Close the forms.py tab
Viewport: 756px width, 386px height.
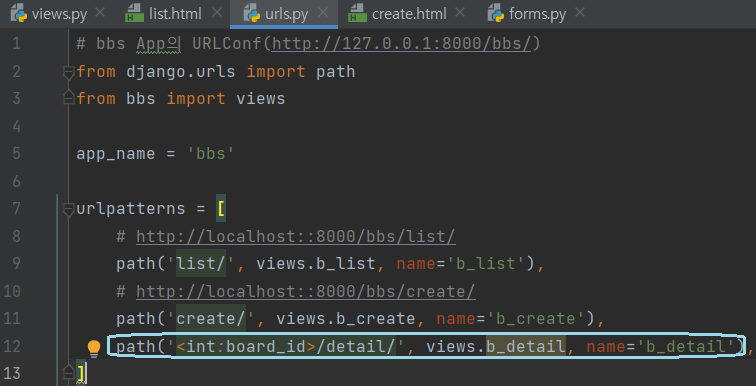[x=580, y=13]
